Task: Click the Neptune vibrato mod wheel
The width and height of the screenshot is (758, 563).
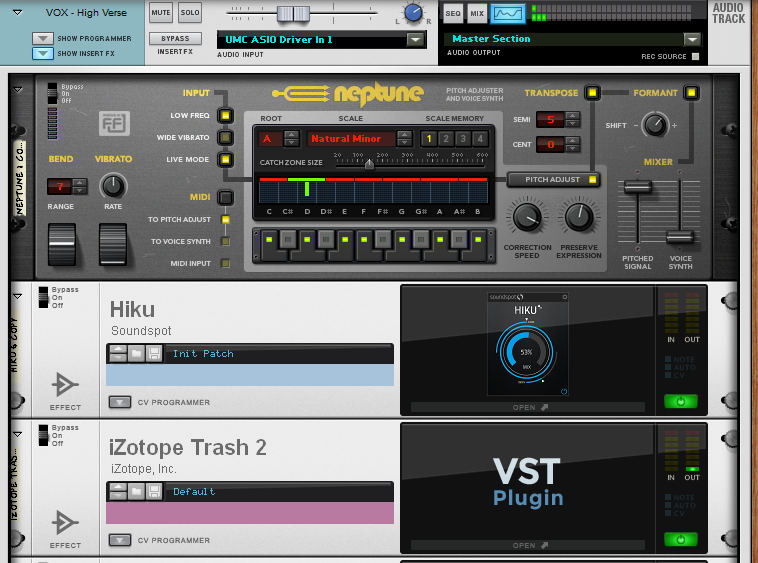Action: point(113,244)
